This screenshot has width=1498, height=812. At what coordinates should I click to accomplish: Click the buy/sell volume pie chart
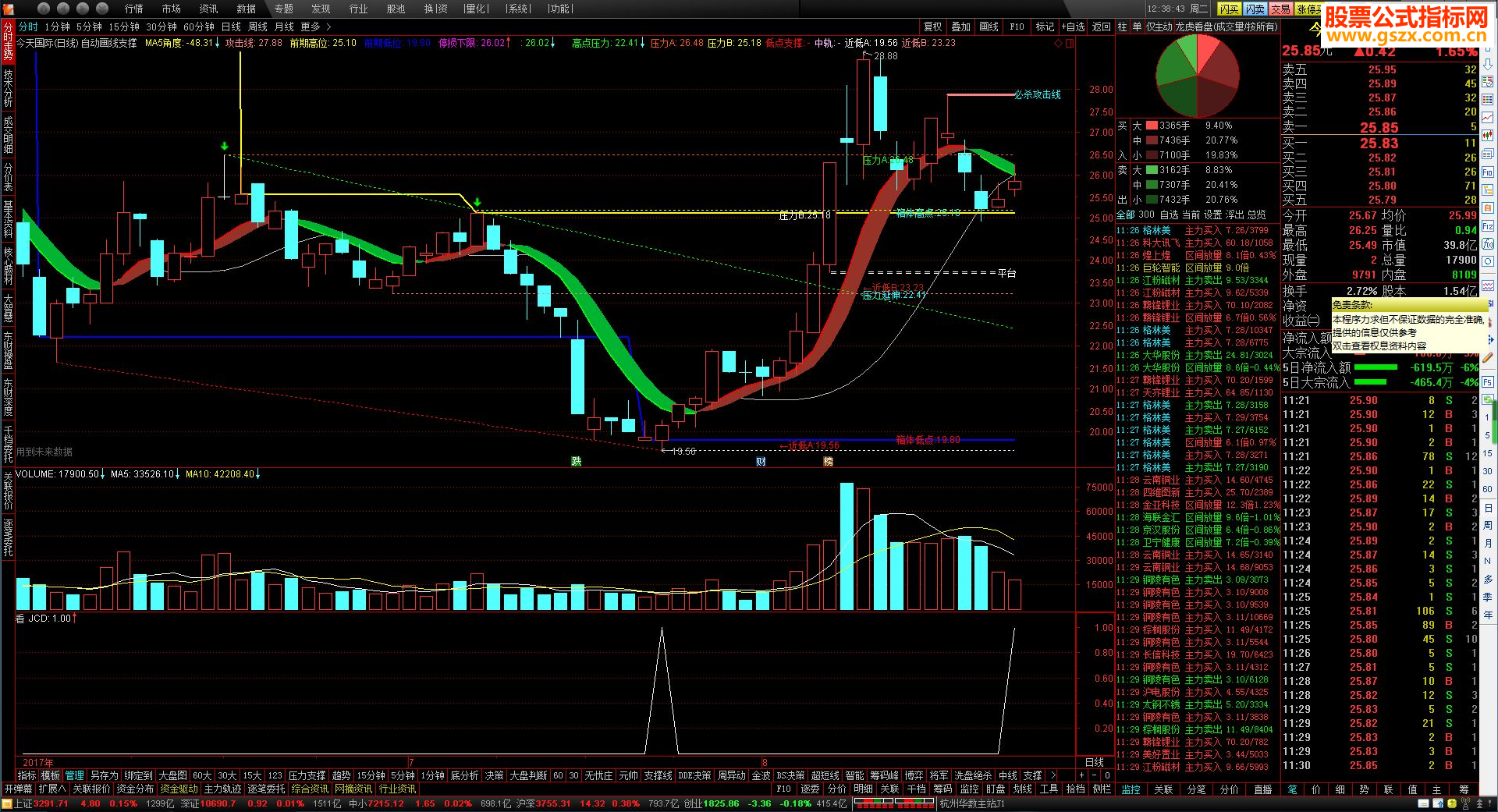pos(1198,76)
